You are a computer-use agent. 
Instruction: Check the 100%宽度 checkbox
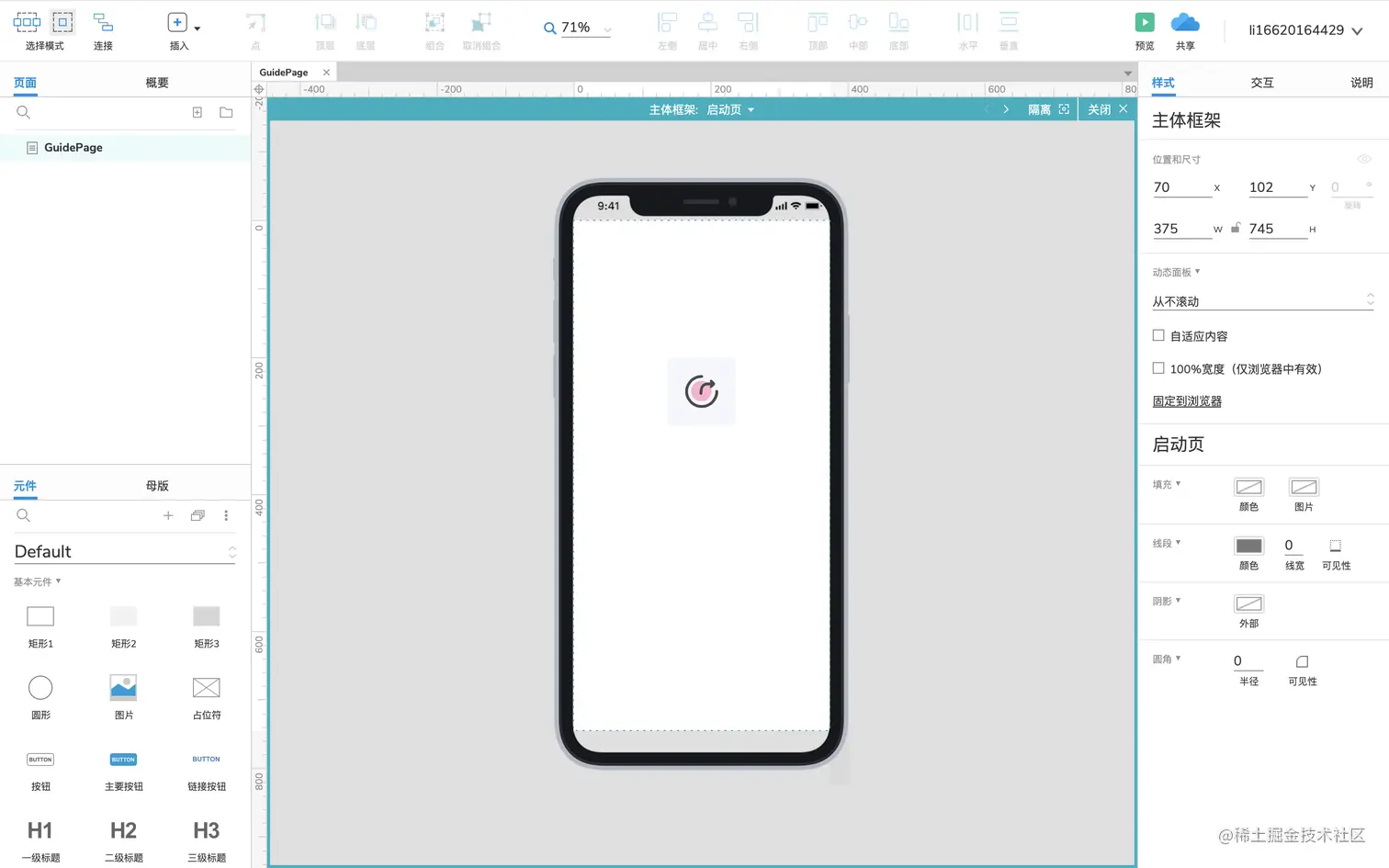click(1158, 368)
